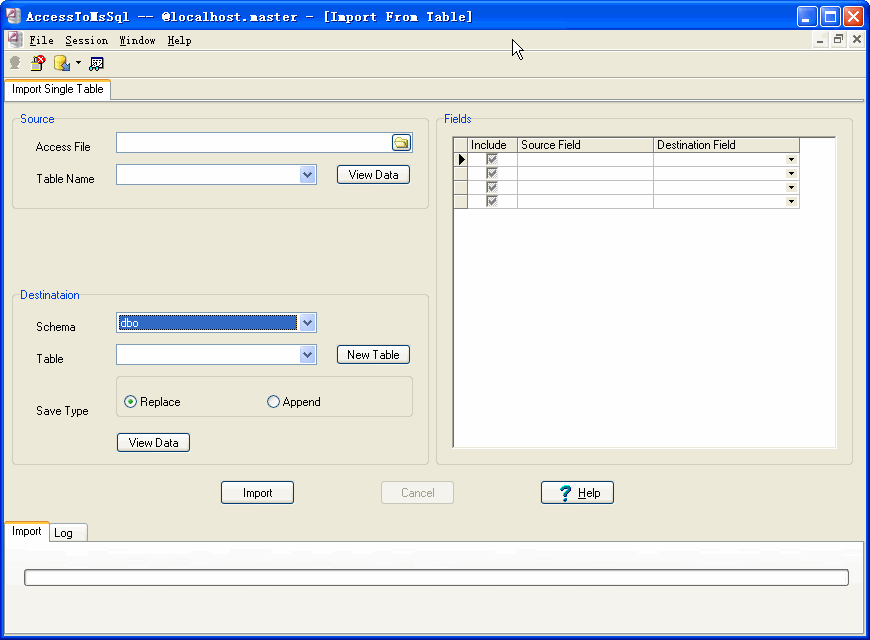Open Destination Field dropdown in second row
870x640 pixels.
(x=791, y=173)
